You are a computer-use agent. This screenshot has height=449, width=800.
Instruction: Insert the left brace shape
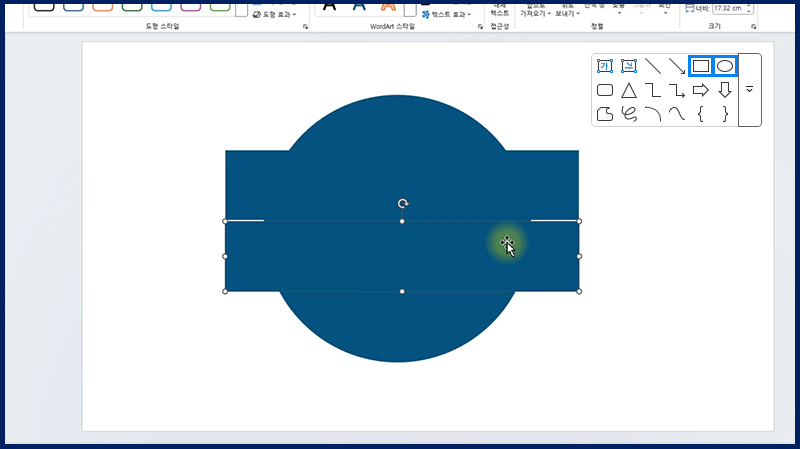(x=701, y=114)
